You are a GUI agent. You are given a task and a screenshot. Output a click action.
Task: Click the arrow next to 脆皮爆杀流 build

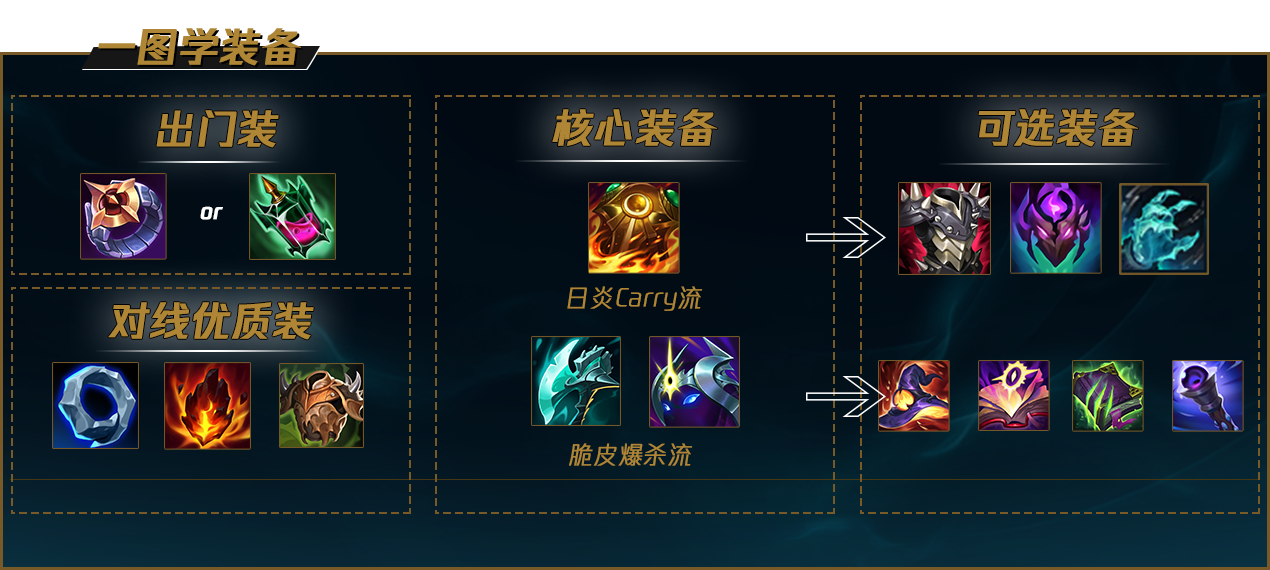(846, 397)
